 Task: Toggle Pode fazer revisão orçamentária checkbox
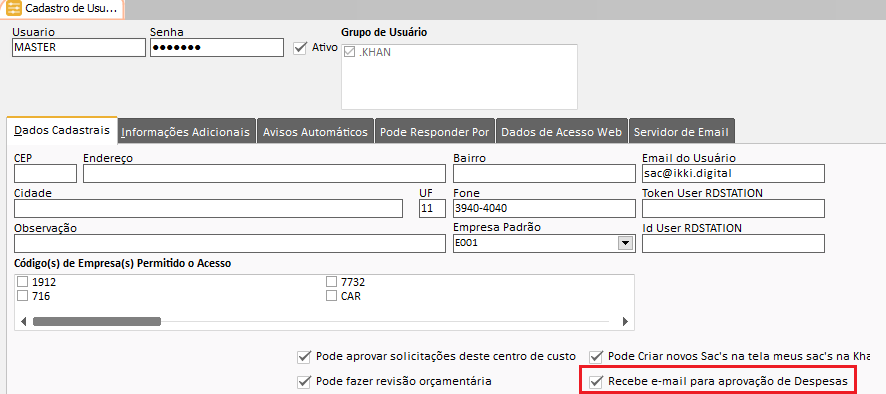pos(304,382)
